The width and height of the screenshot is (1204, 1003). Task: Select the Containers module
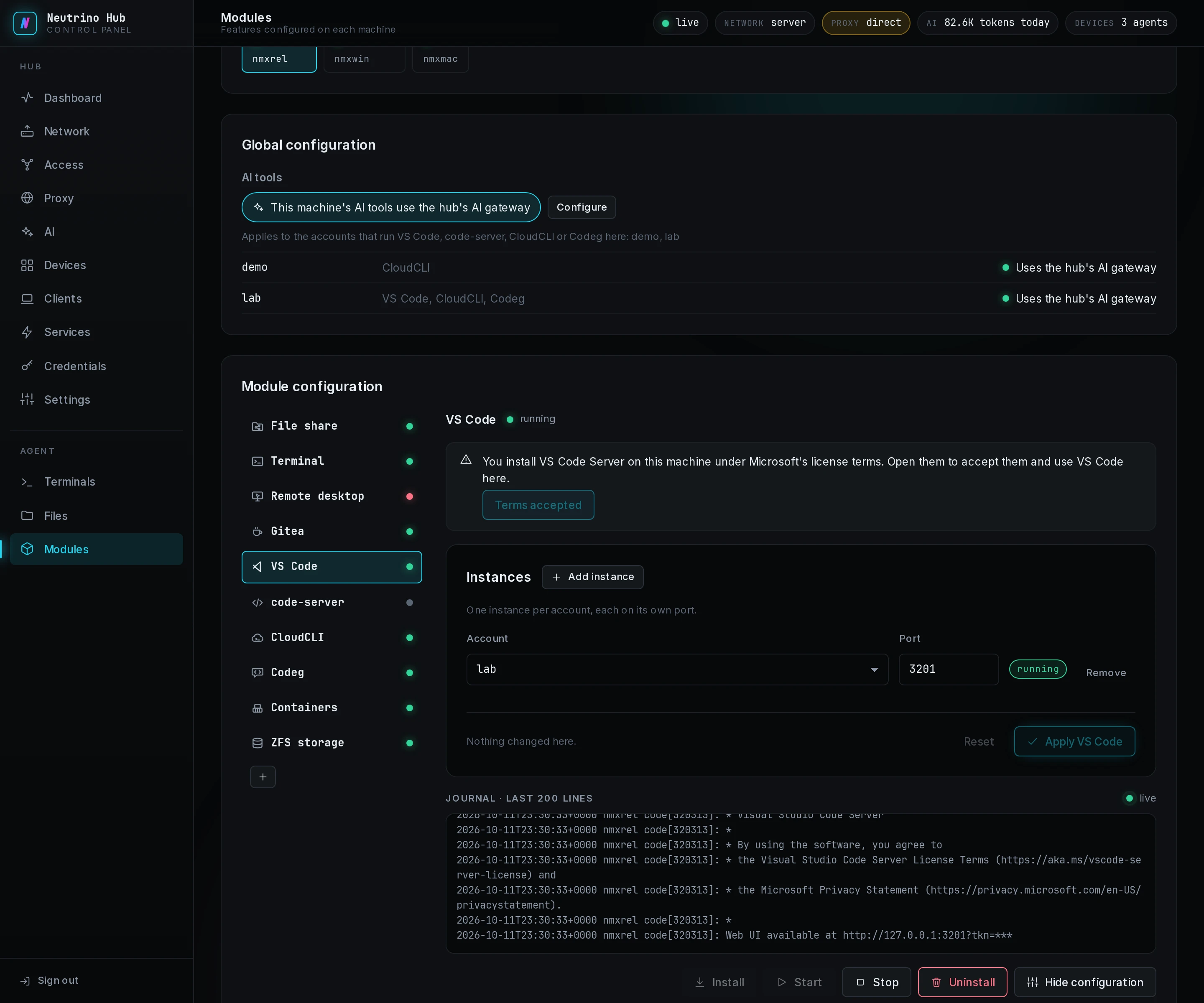332,708
